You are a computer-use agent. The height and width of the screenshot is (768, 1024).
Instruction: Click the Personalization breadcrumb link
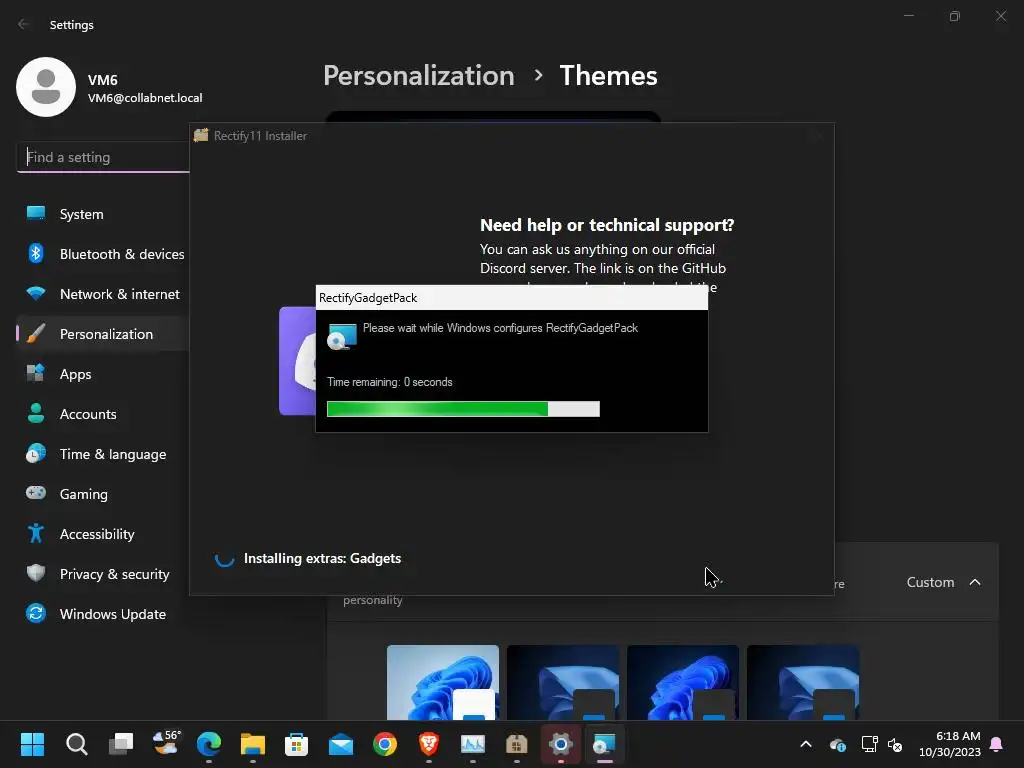point(419,76)
